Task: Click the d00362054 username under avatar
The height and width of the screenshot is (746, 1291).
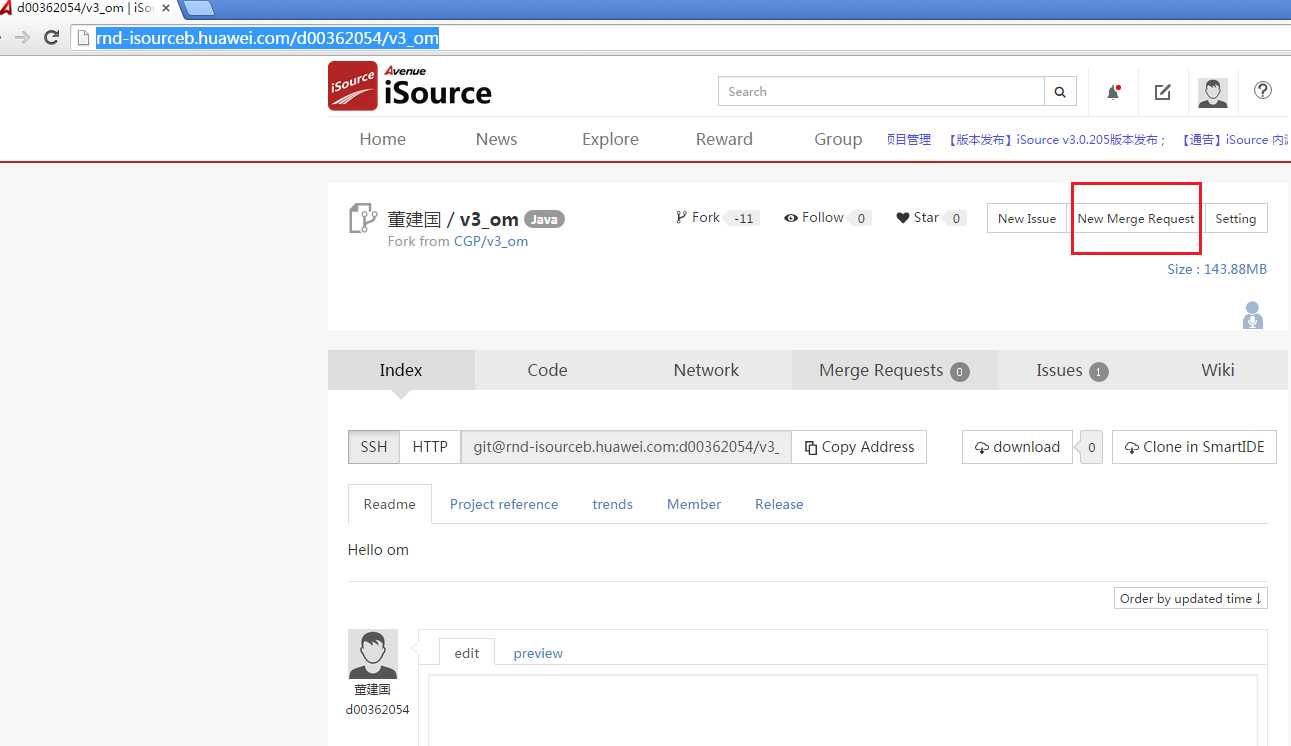Action: tap(377, 709)
